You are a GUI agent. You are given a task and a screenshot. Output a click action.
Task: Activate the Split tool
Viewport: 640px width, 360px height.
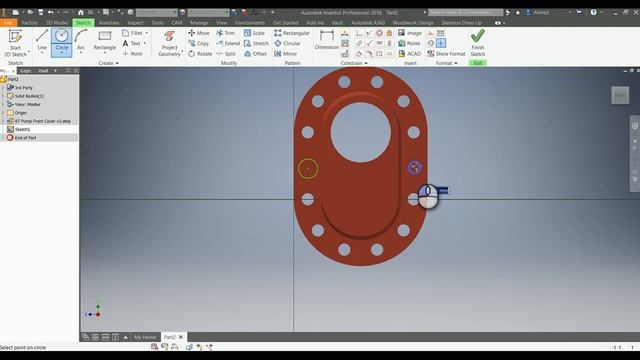[226, 53]
